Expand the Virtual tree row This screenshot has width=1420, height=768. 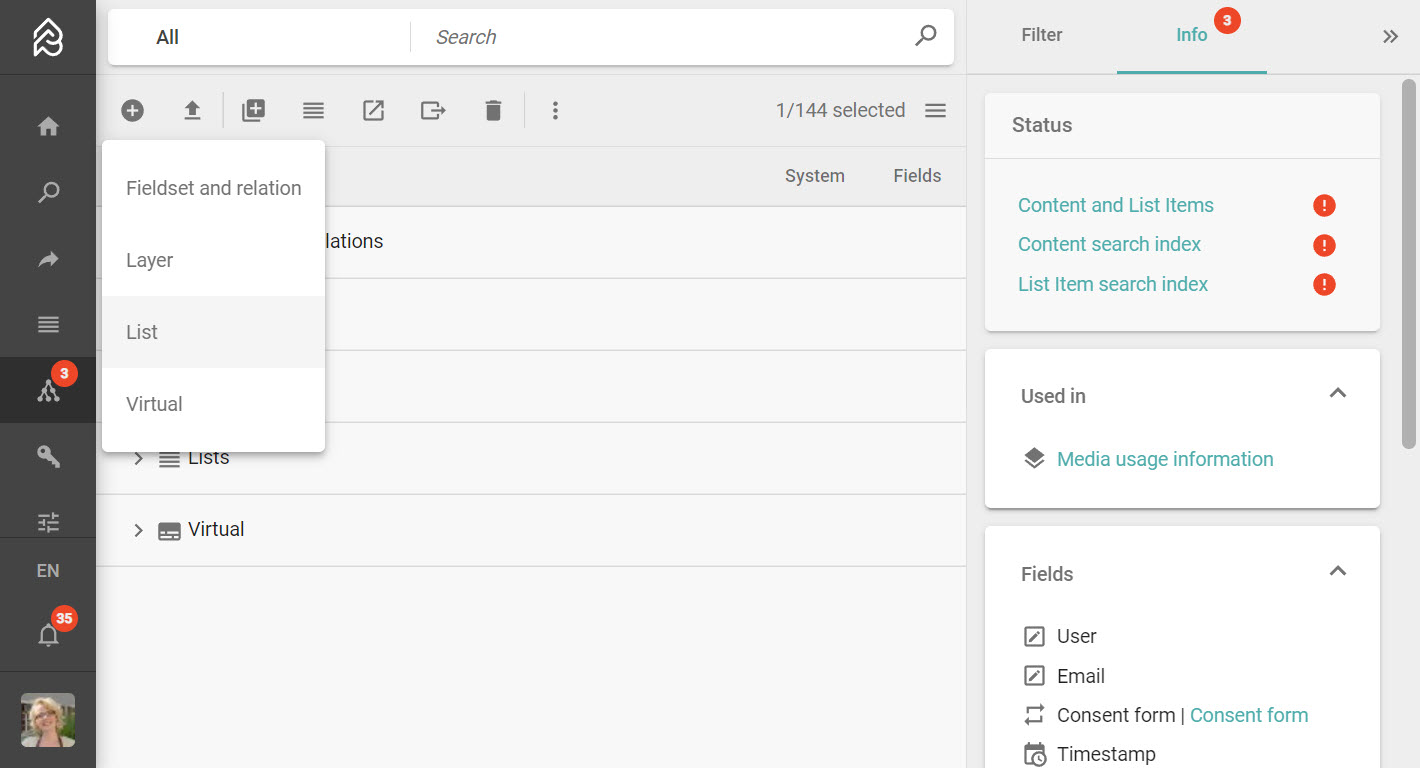(x=139, y=530)
